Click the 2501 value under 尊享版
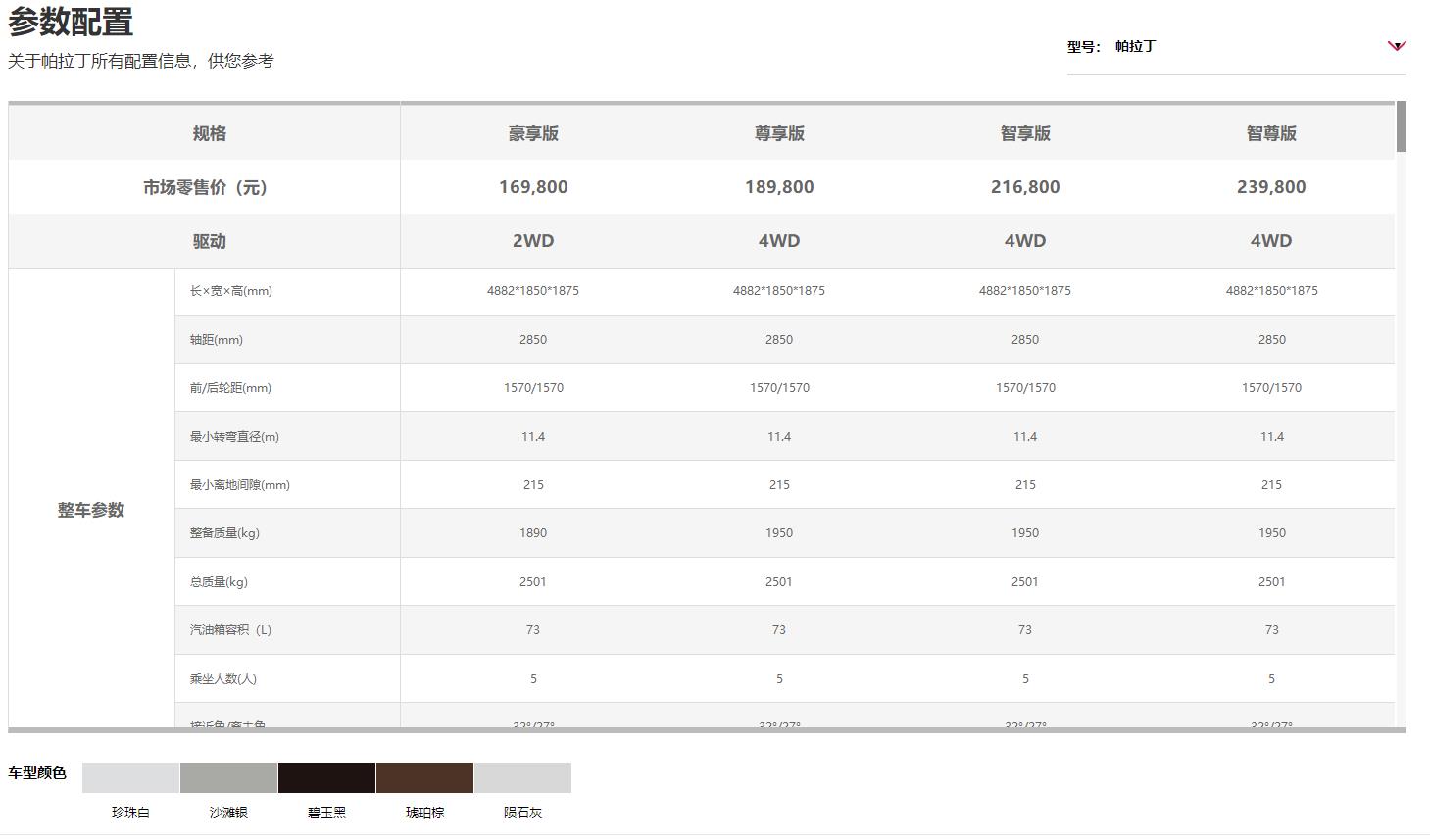 click(x=779, y=582)
